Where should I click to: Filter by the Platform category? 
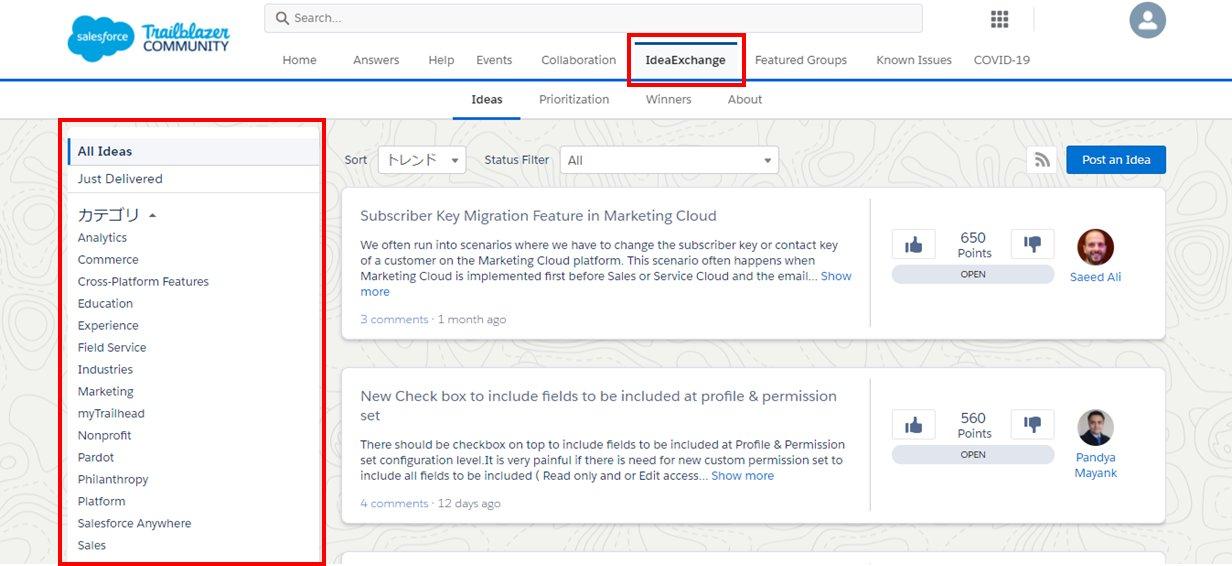102,502
